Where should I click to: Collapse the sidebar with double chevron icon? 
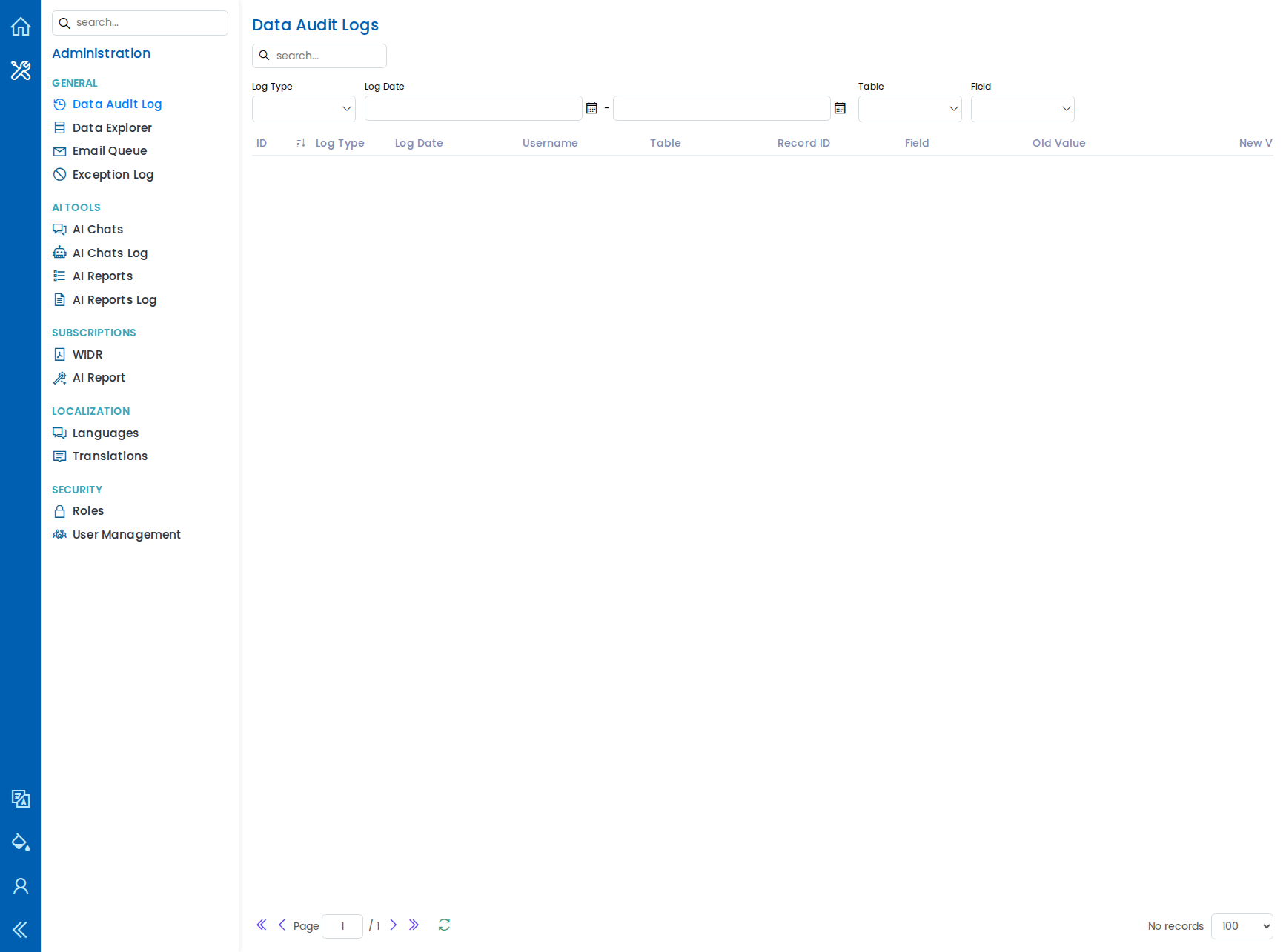(x=21, y=930)
